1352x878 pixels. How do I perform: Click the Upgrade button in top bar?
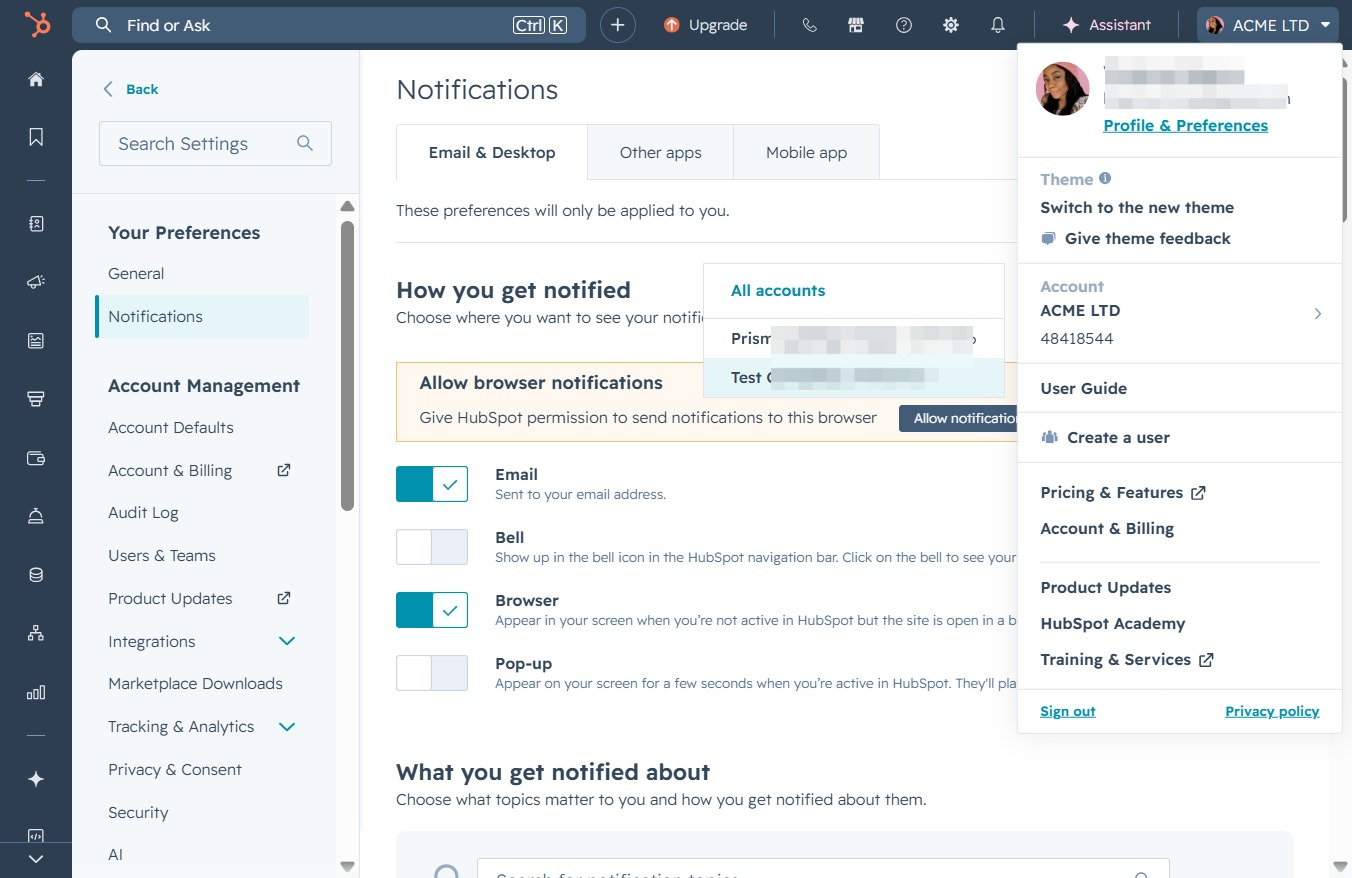coord(705,25)
